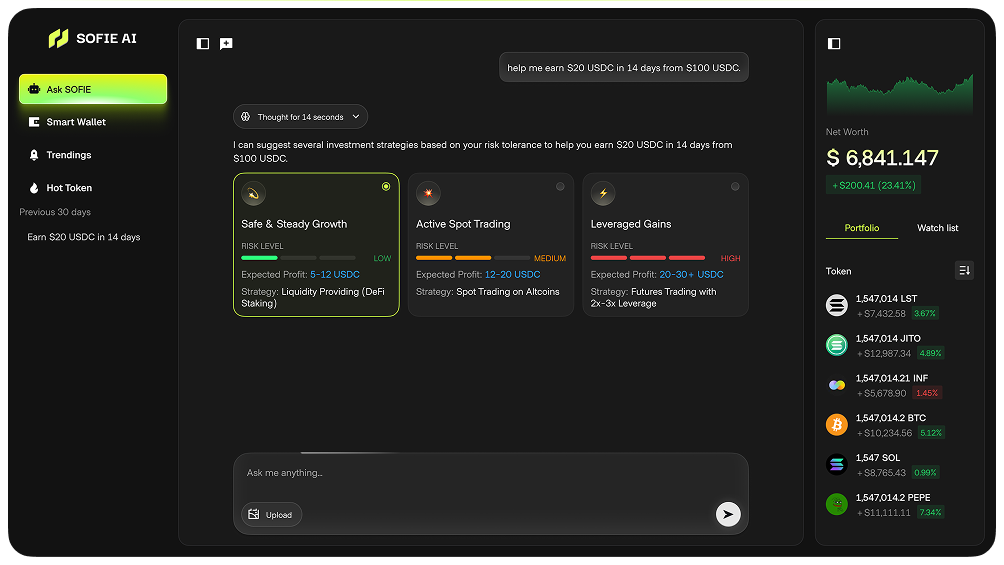Image resolution: width=1004 pixels, height=565 pixels.
Task: Open the Hot Token page
Action: (x=93, y=188)
